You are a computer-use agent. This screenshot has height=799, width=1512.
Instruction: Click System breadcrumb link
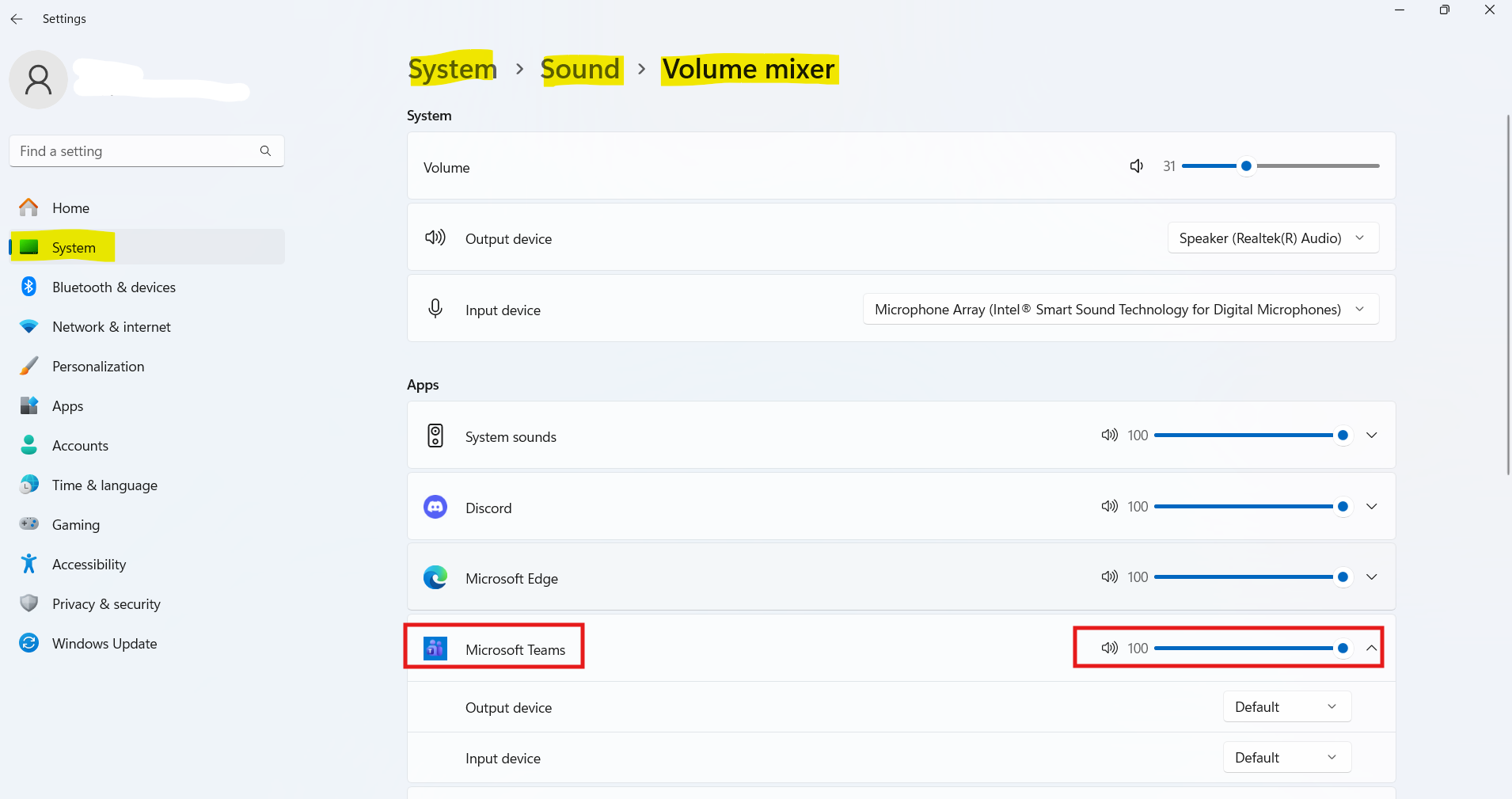coord(452,69)
